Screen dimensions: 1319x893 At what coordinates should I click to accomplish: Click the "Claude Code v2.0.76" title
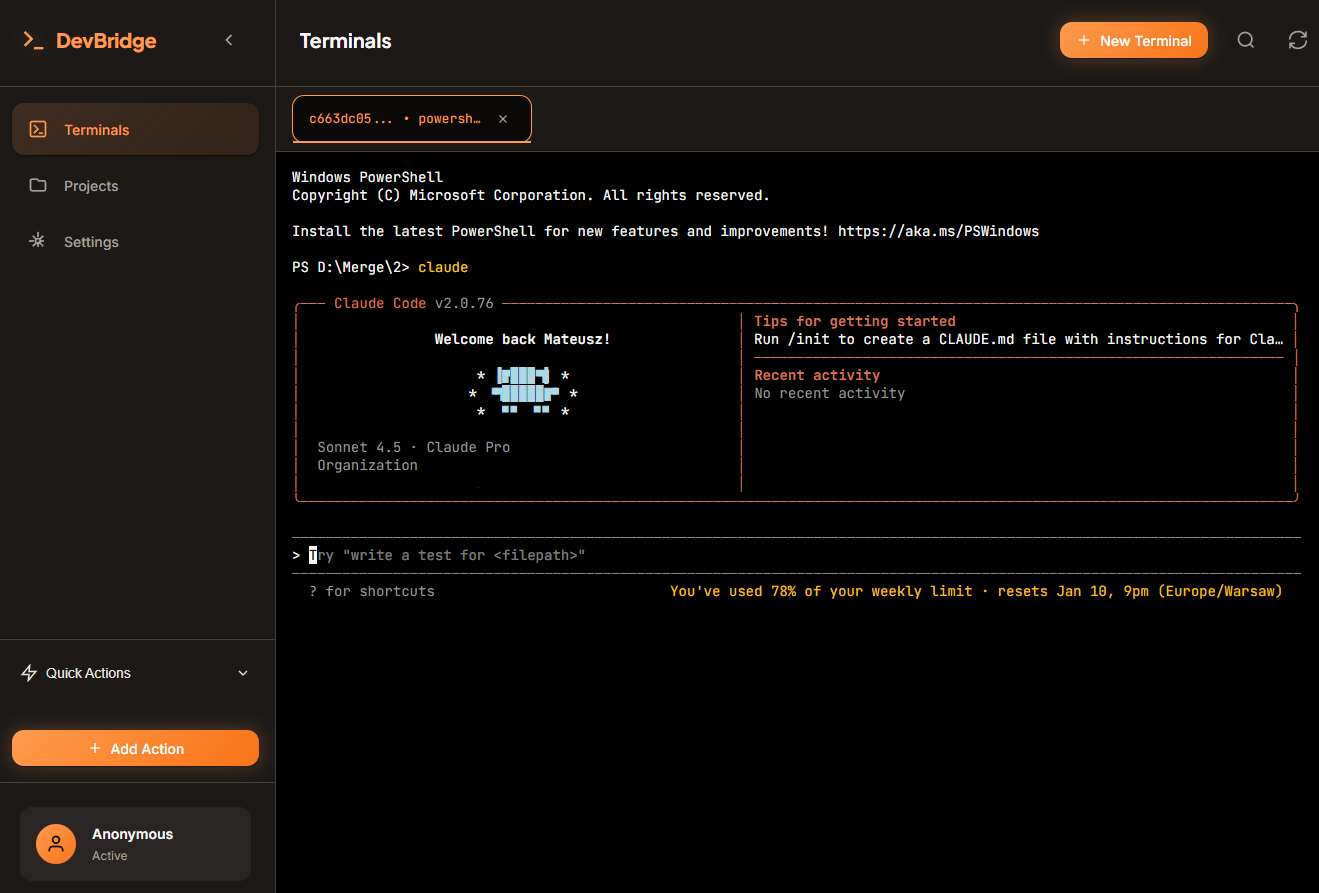[x=414, y=303]
